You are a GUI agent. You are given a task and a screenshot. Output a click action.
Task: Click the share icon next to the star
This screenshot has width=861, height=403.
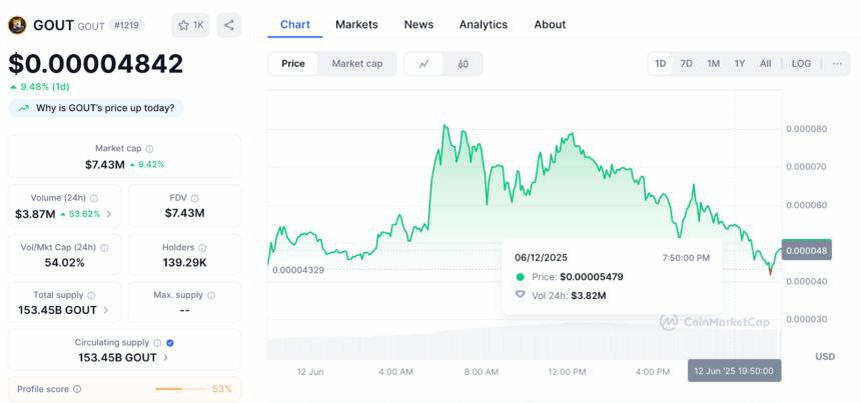coord(229,25)
